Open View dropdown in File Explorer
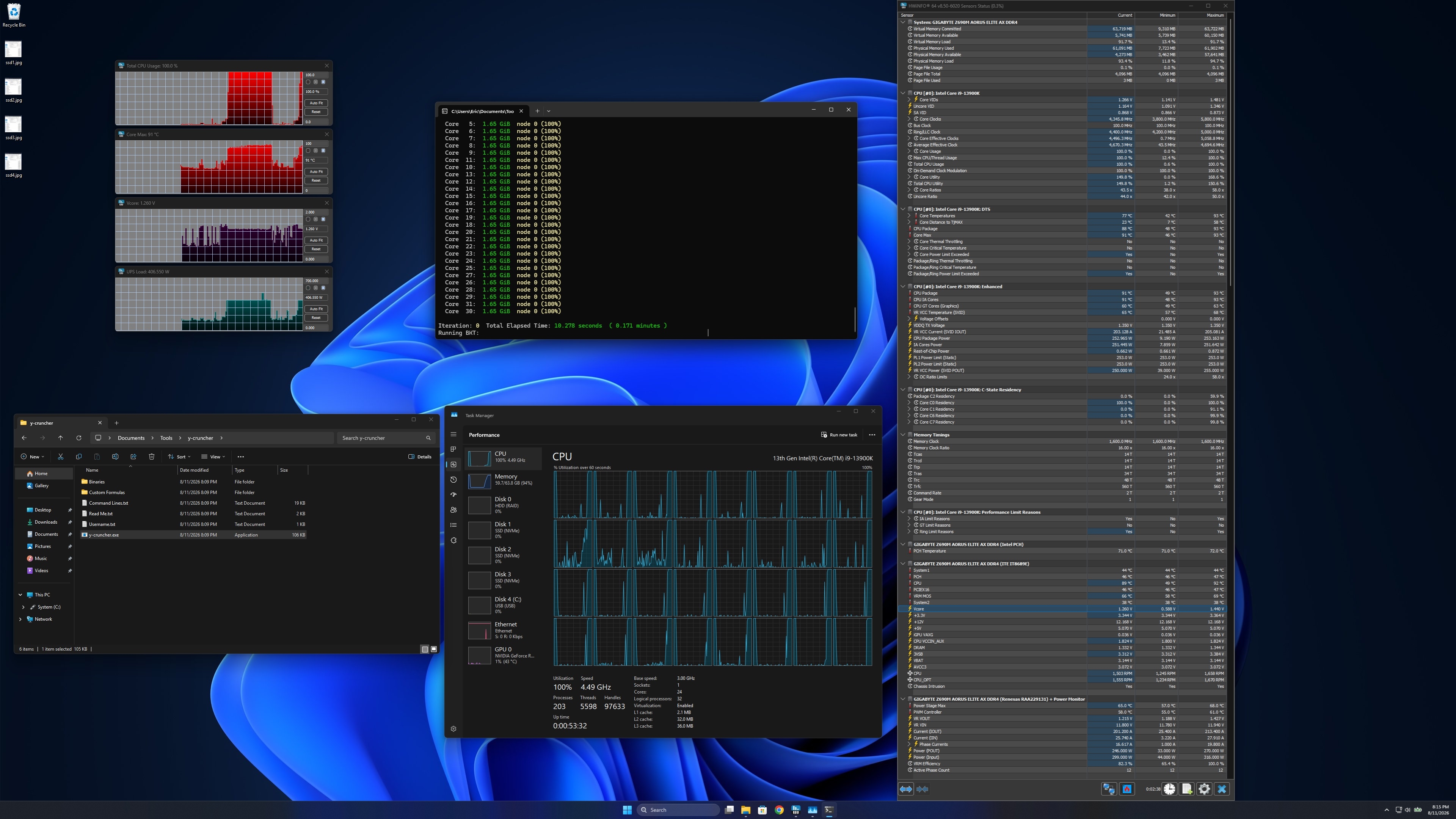 213,457
